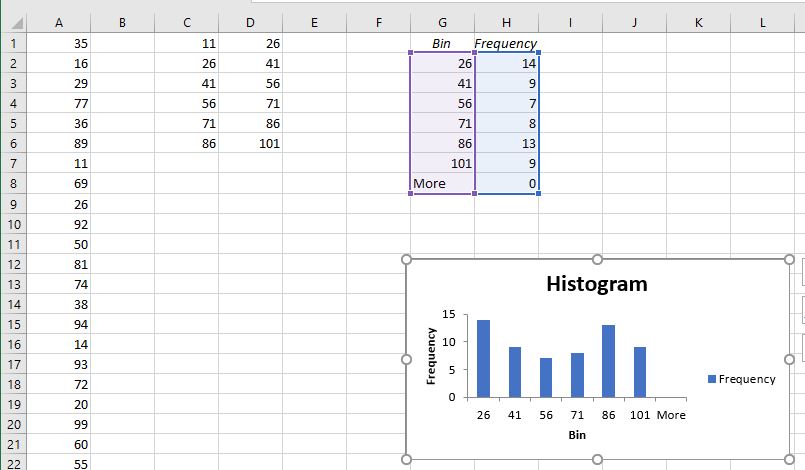Image resolution: width=805 pixels, height=470 pixels.
Task: Click the Frequency header cell in H1
Action: pyautogui.click(x=506, y=43)
